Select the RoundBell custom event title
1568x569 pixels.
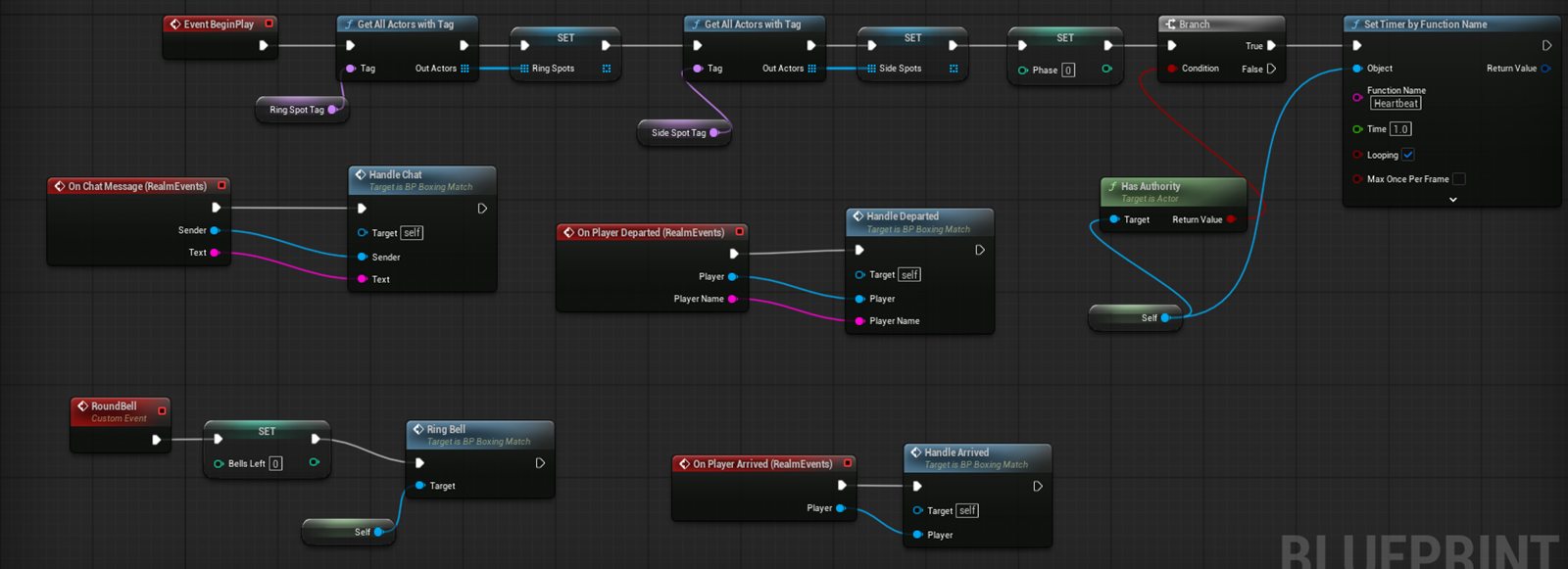pyautogui.click(x=114, y=405)
